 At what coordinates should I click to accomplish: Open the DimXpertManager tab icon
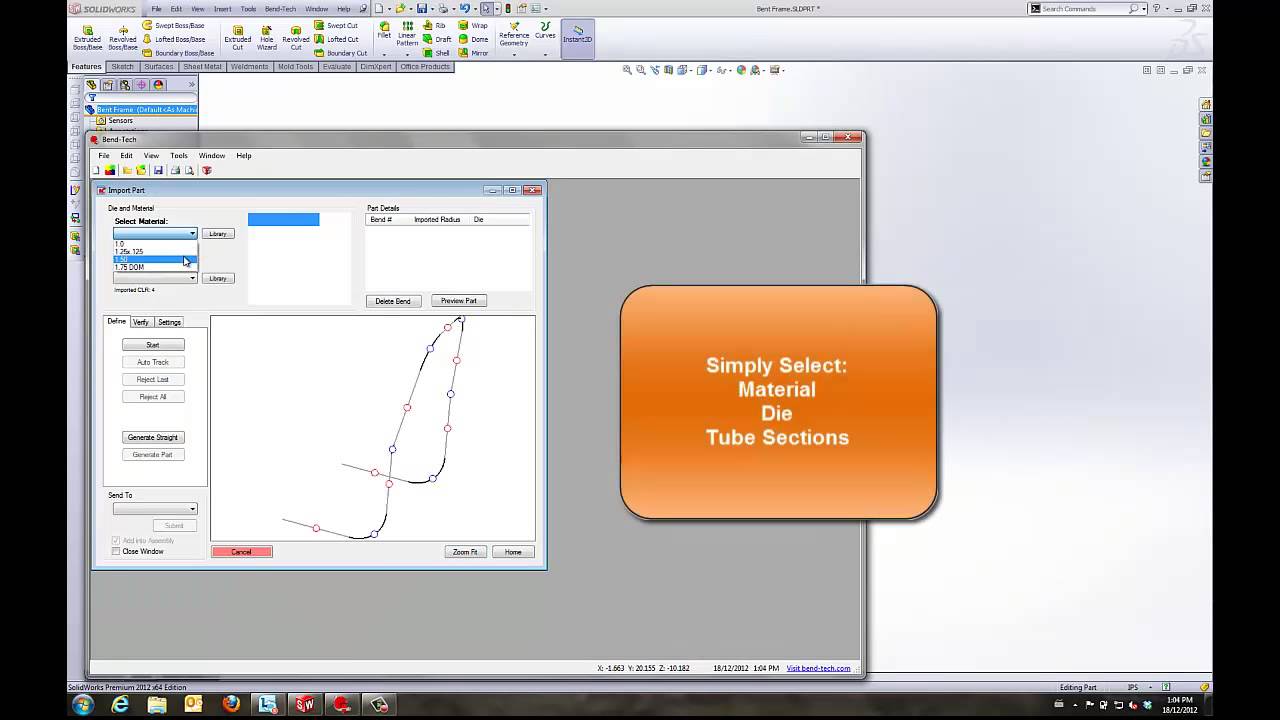141,85
